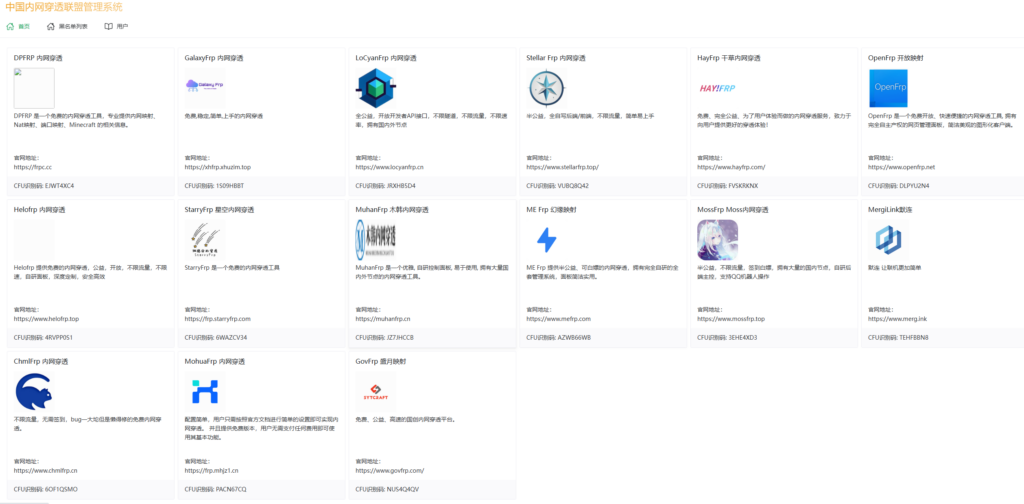Open the https://www.mefrp.com link
Screen dimensions: 1024x504
coord(558,319)
